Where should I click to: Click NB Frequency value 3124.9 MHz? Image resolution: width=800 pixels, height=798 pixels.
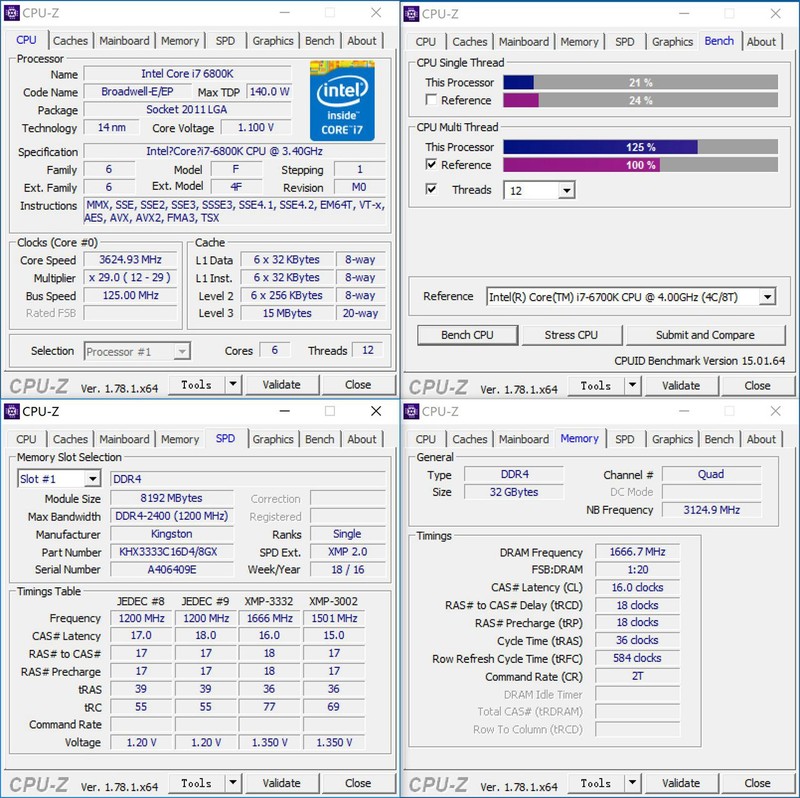(711, 510)
